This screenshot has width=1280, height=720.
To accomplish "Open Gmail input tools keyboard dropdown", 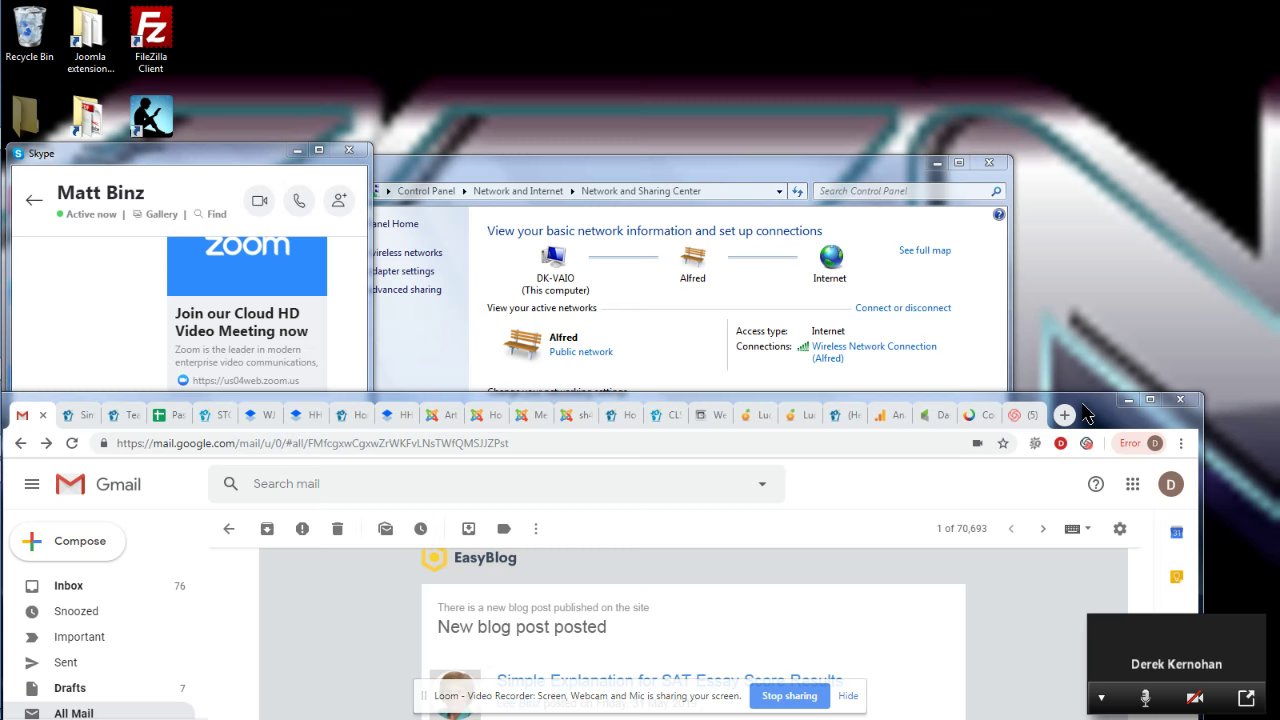I will coord(1077,529).
